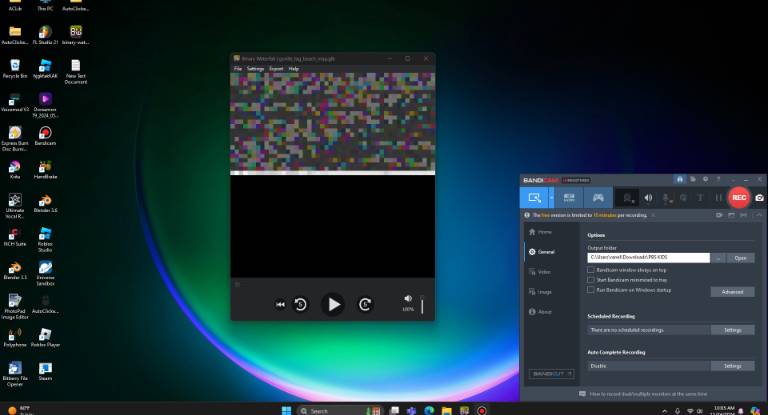
Task: Open the Help menu in Binary Waterfall
Action: coord(293,69)
